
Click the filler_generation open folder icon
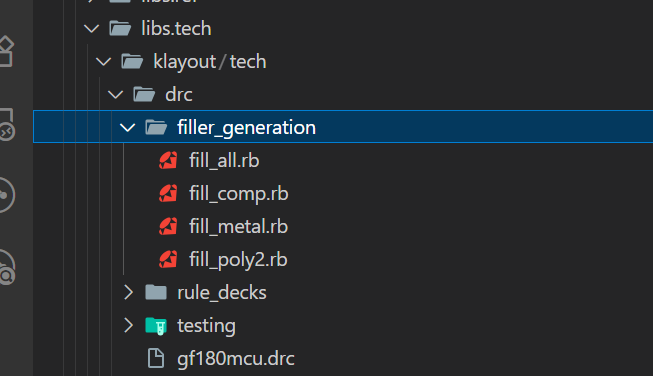point(156,127)
